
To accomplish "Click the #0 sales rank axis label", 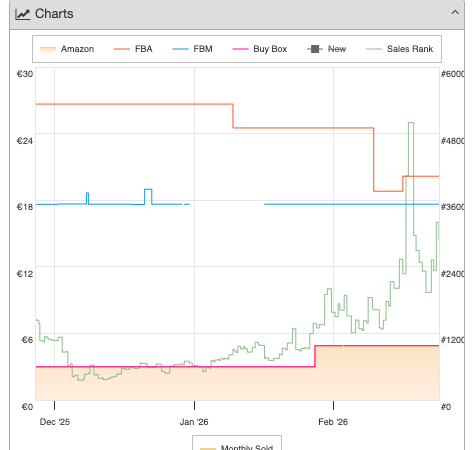I will 446,407.
